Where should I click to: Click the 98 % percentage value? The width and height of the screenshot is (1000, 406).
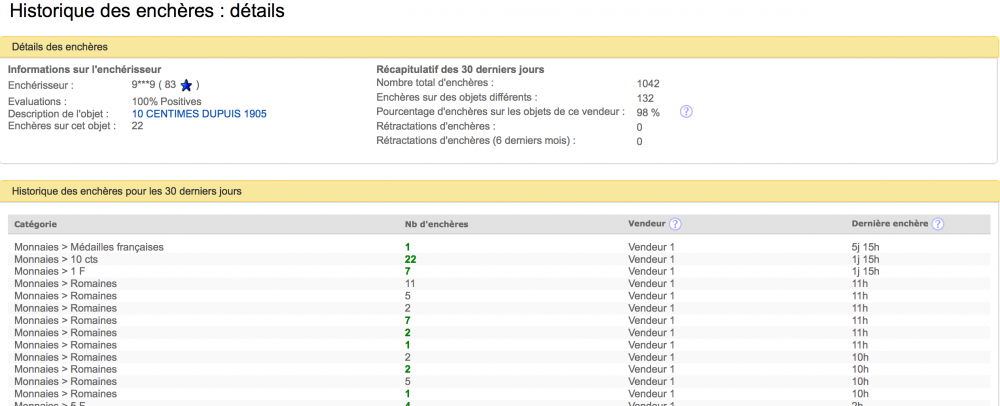(648, 112)
